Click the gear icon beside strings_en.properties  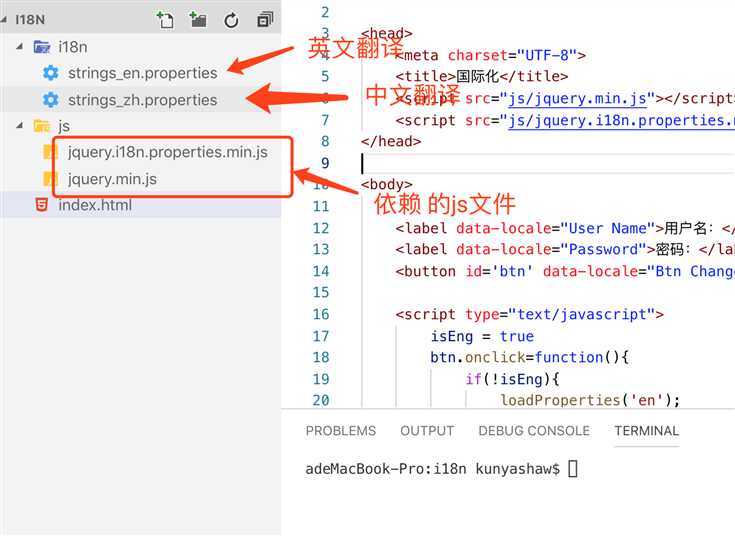pyautogui.click(x=51, y=73)
